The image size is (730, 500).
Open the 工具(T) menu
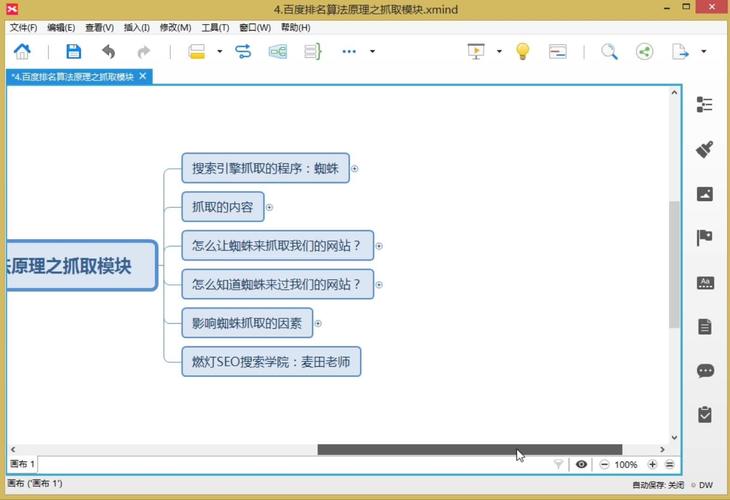coord(215,28)
